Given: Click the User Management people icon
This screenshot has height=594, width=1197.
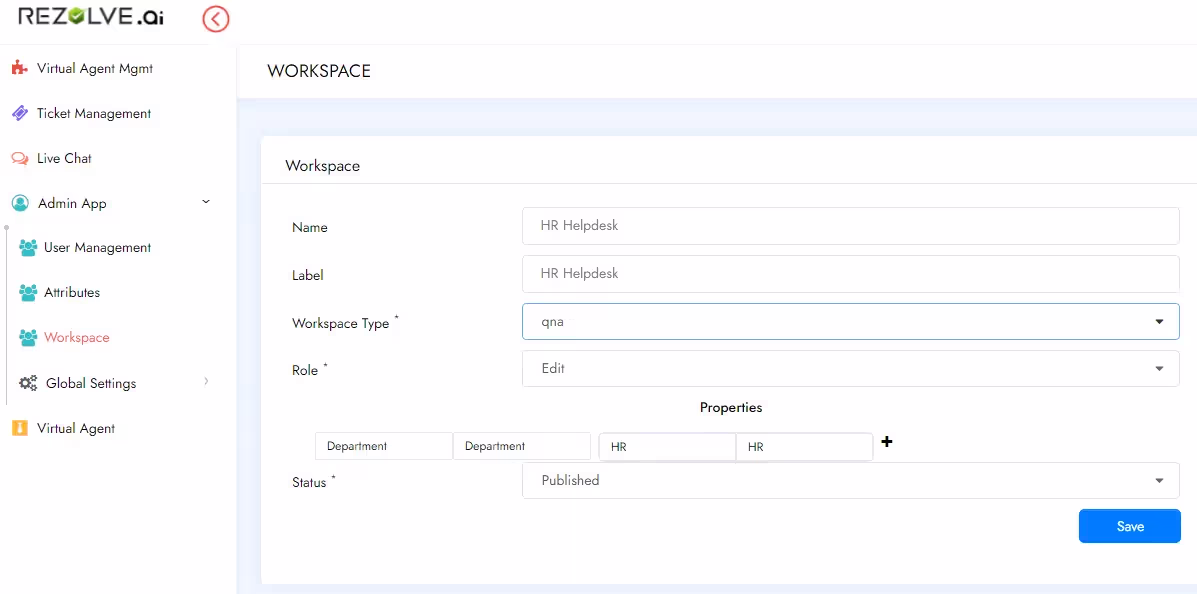Looking at the screenshot, I should point(28,247).
